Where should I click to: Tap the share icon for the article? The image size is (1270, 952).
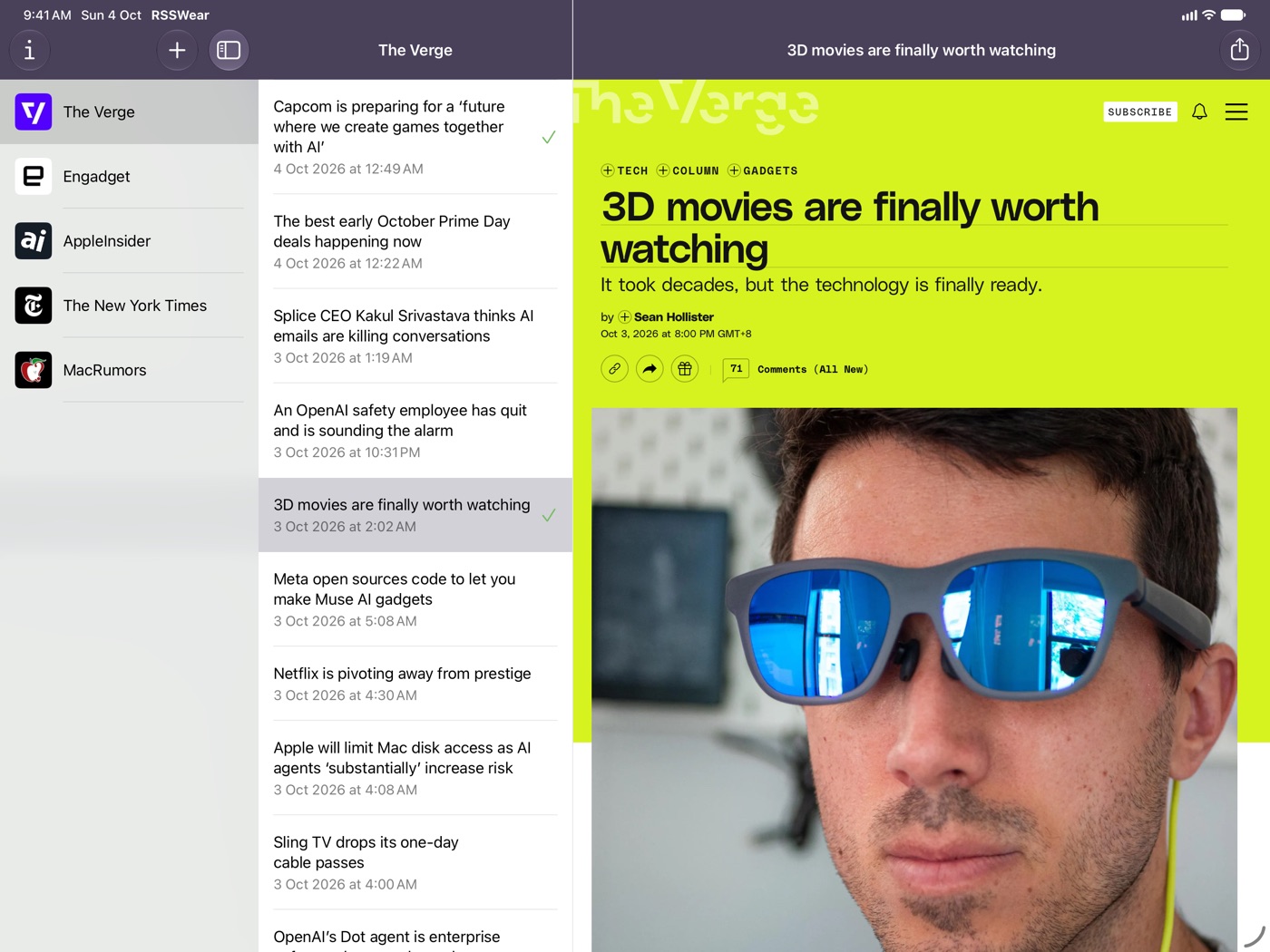tap(1239, 50)
